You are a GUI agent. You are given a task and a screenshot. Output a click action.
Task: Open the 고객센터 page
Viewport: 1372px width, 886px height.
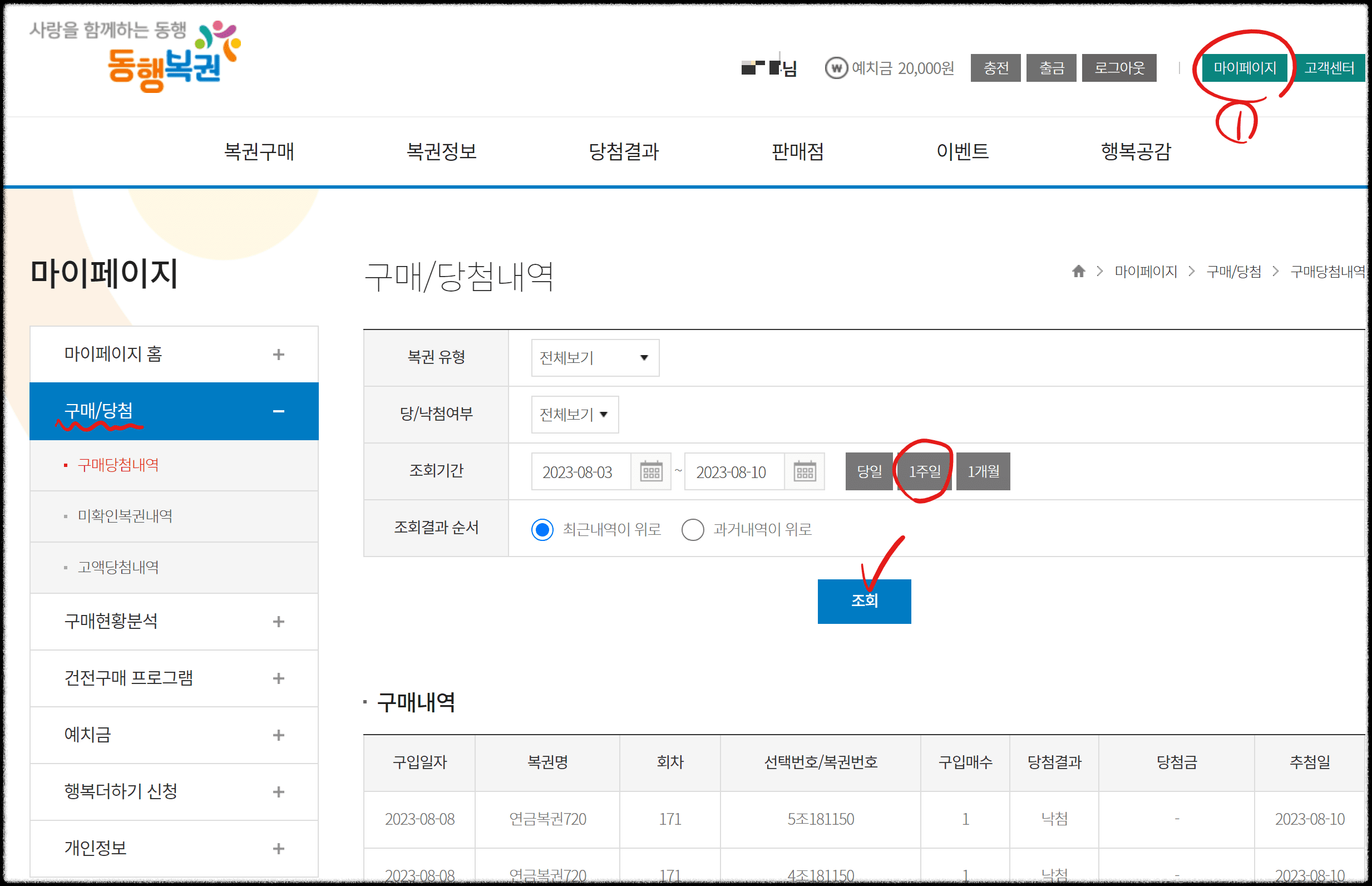tap(1329, 68)
